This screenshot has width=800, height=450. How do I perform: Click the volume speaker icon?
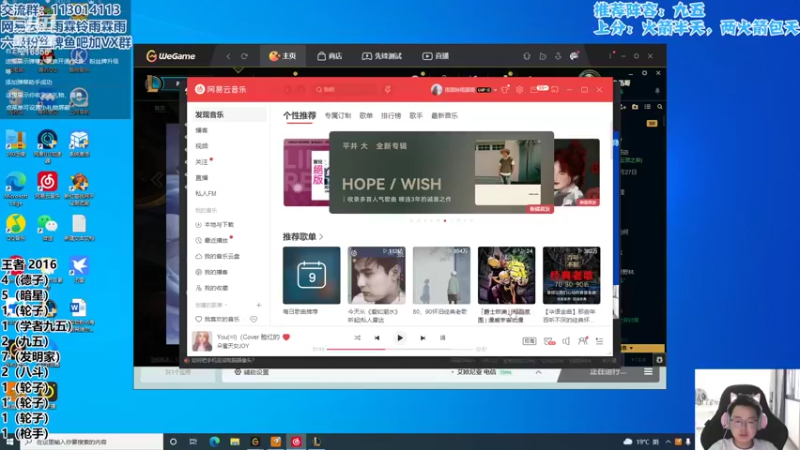pyautogui.click(x=566, y=341)
